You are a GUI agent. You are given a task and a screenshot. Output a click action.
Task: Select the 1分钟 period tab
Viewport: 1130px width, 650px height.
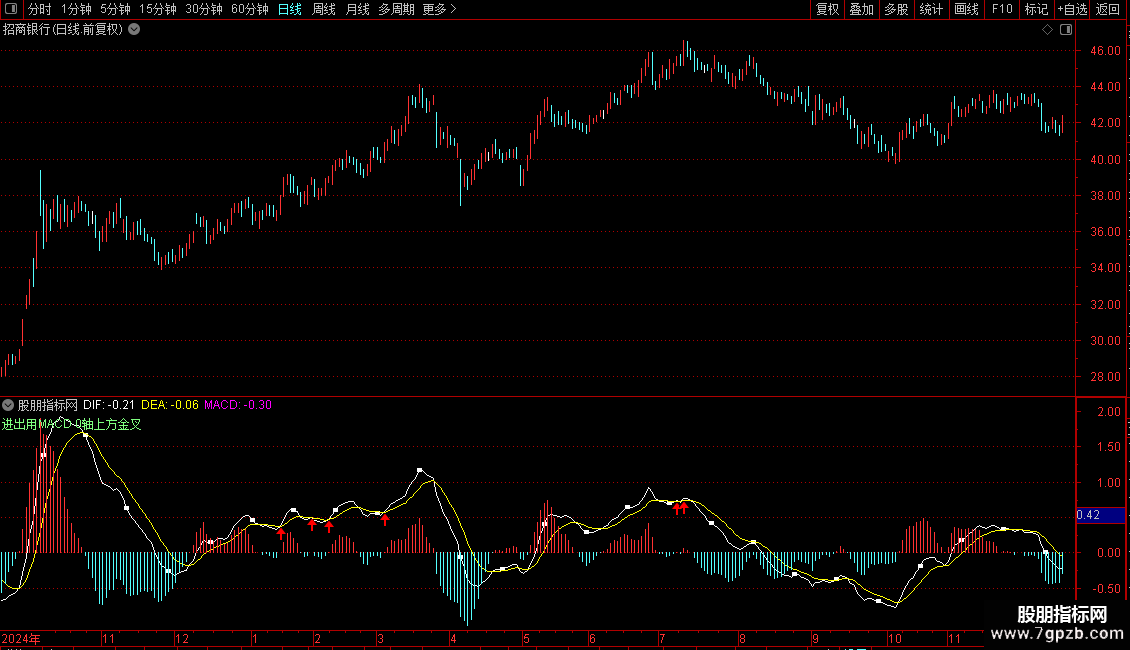pos(76,9)
